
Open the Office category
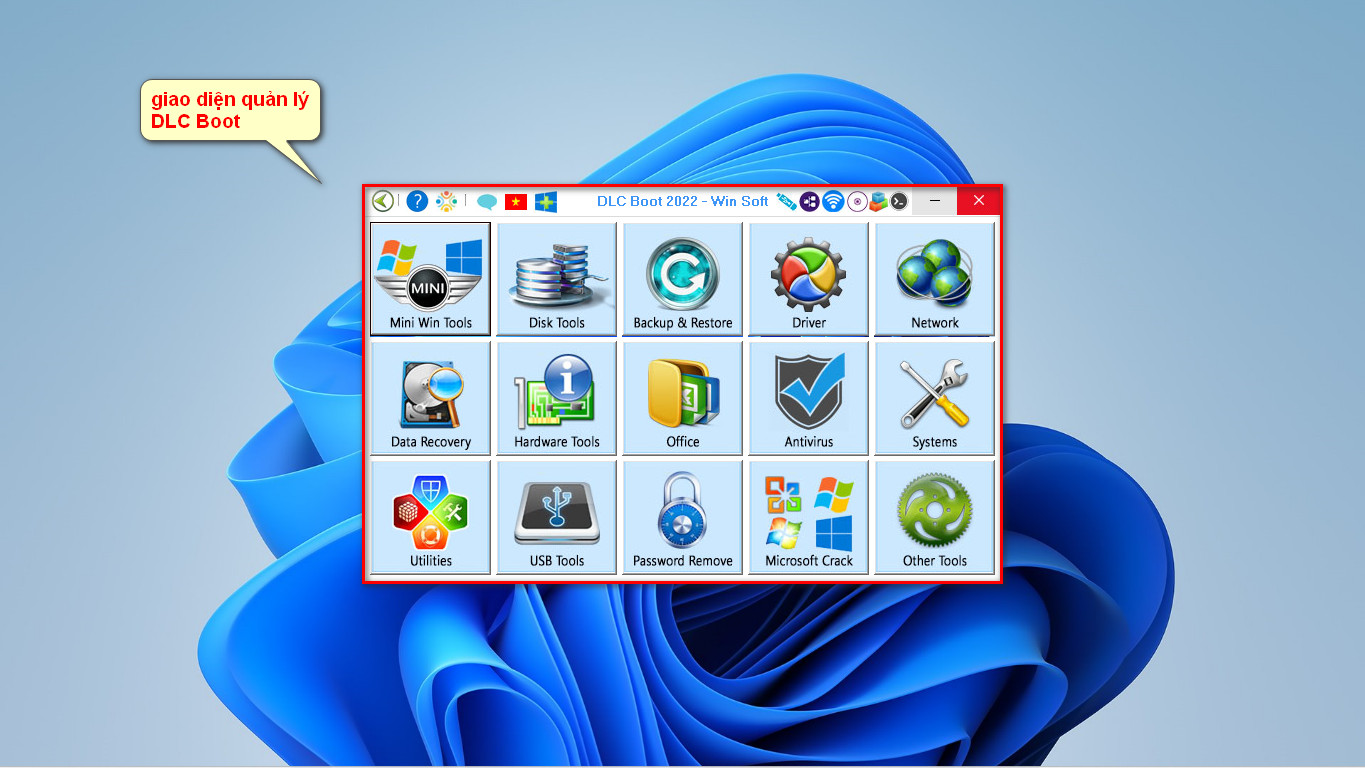point(682,398)
